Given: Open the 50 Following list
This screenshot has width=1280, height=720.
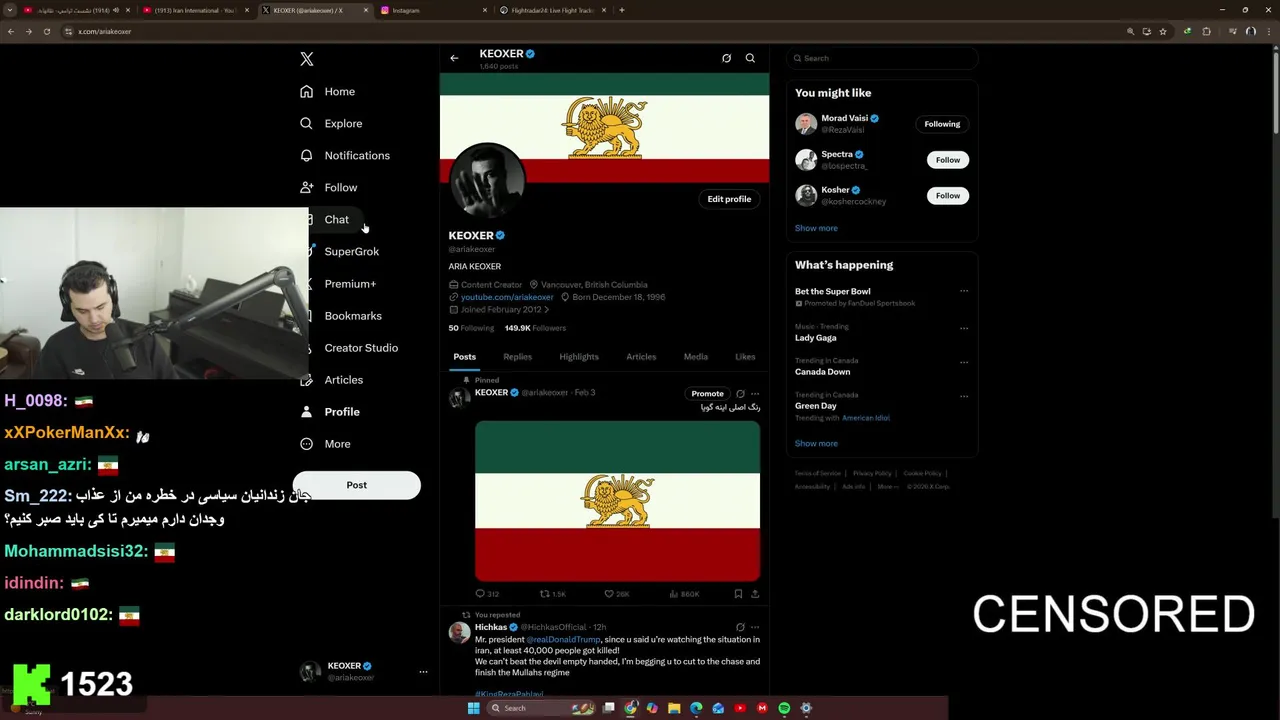Looking at the screenshot, I should click(x=471, y=328).
